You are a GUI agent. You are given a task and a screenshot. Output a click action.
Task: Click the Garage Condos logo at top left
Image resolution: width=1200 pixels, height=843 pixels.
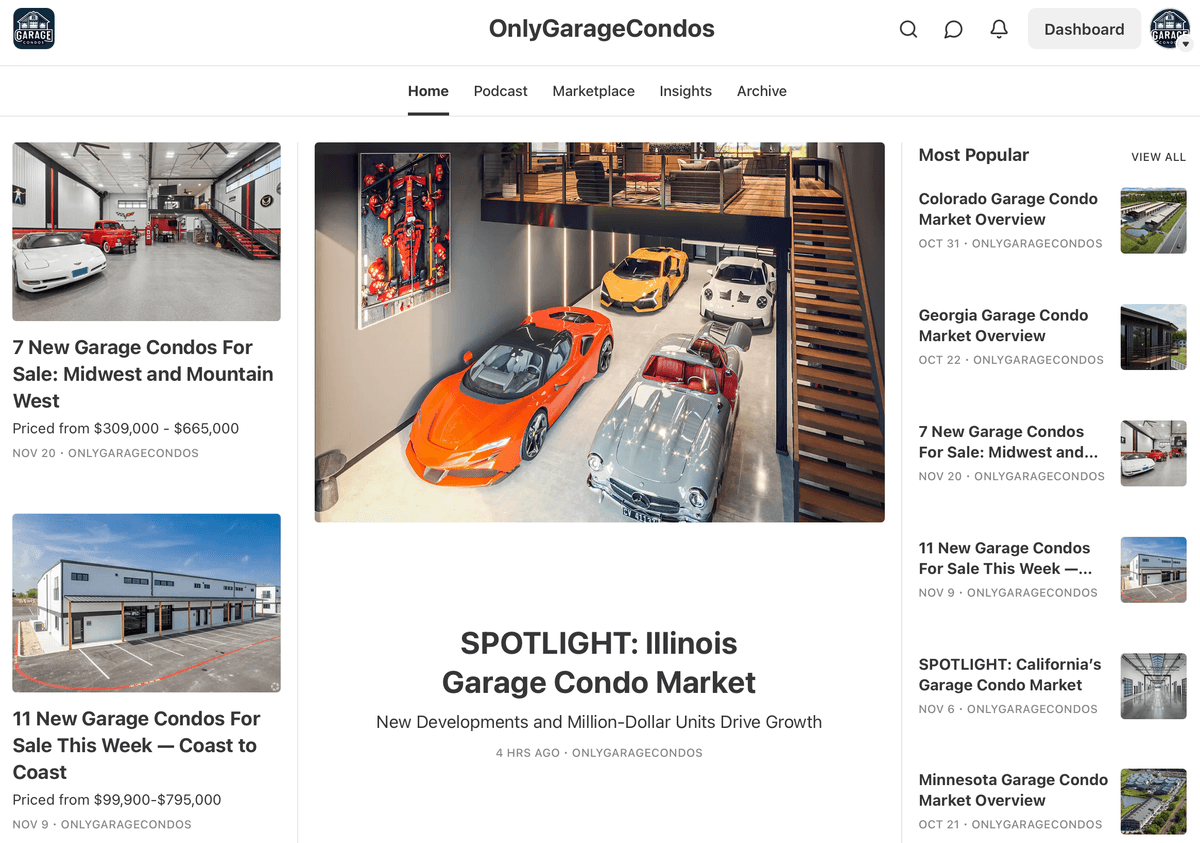coord(34,29)
